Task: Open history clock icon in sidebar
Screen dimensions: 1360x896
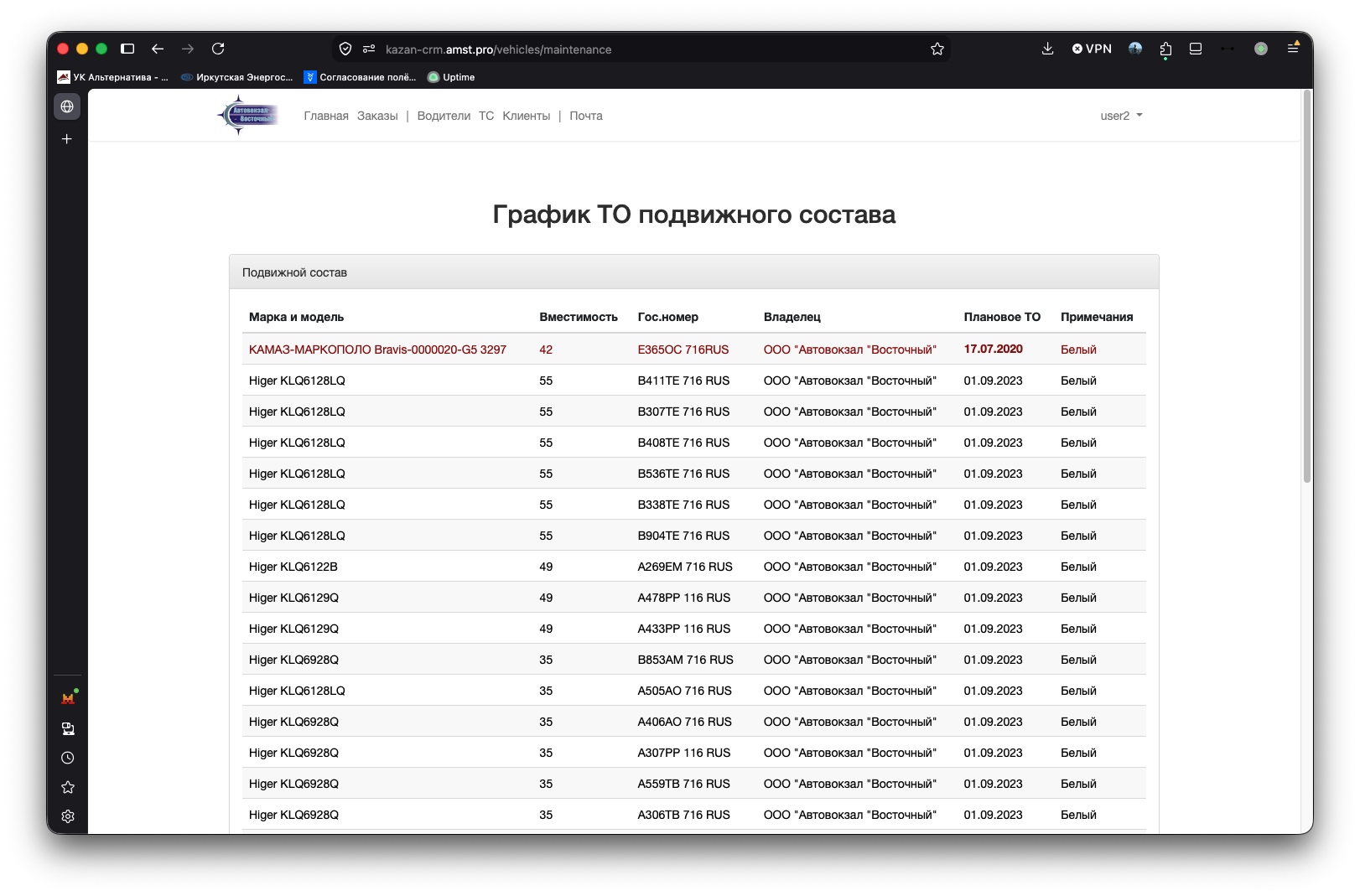Action: coord(68,758)
